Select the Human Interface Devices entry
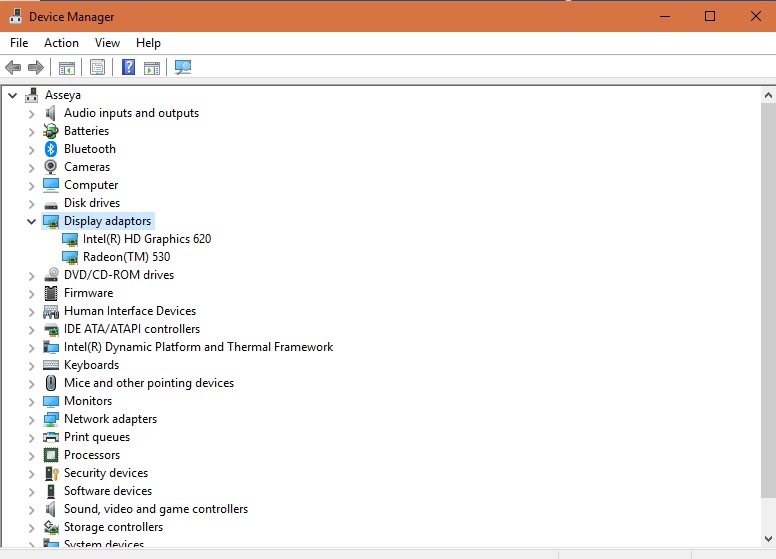Viewport: 776px width, 559px height. (129, 311)
